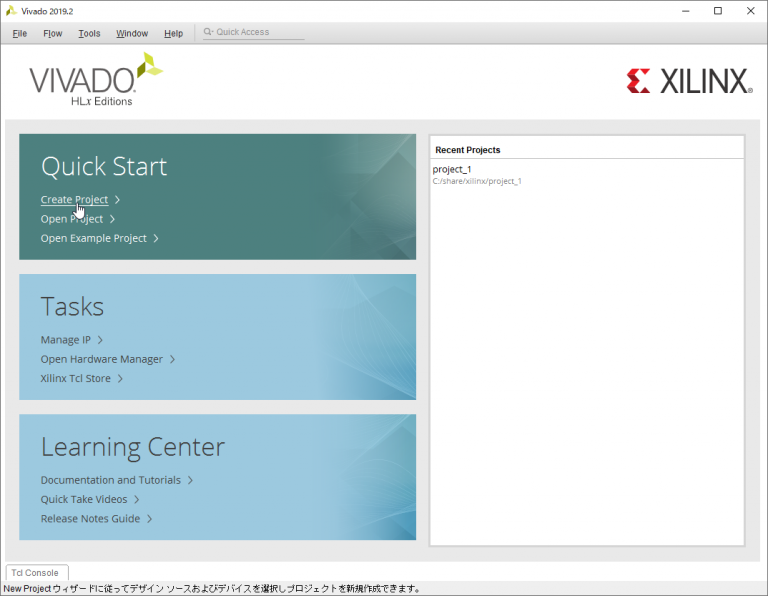Open the Flow menu
This screenshot has height=596, width=768.
click(52, 33)
